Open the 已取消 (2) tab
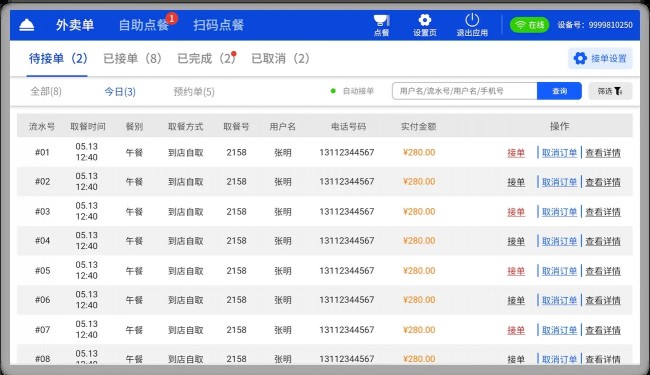The height and width of the screenshot is (375, 650). (x=280, y=58)
